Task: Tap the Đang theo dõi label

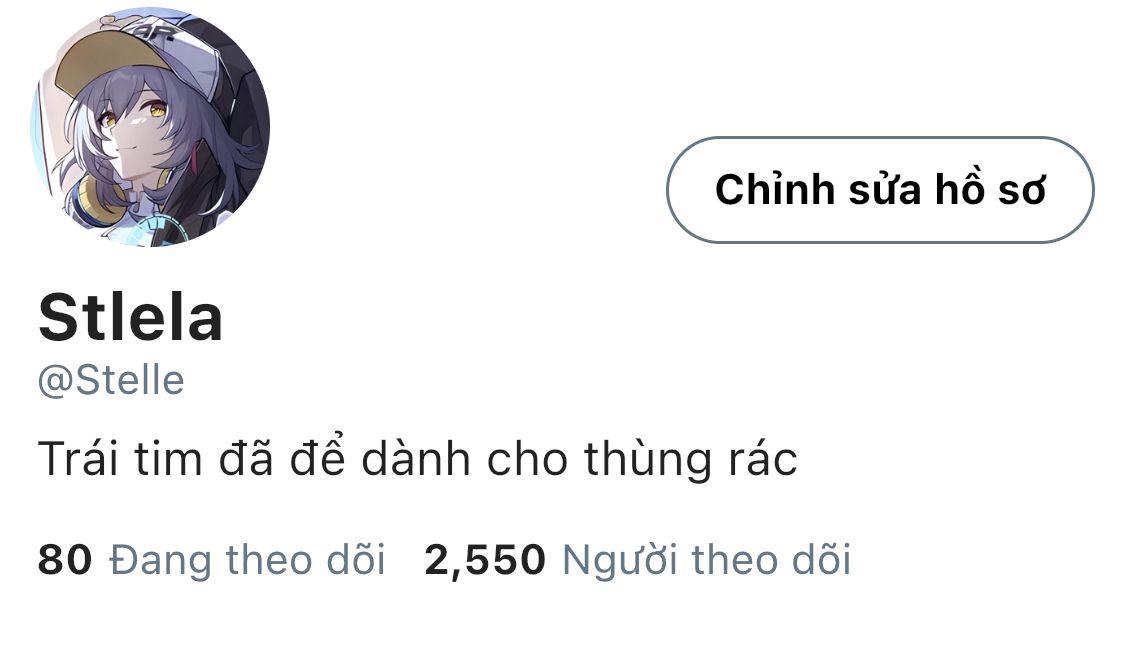Action: (x=248, y=560)
